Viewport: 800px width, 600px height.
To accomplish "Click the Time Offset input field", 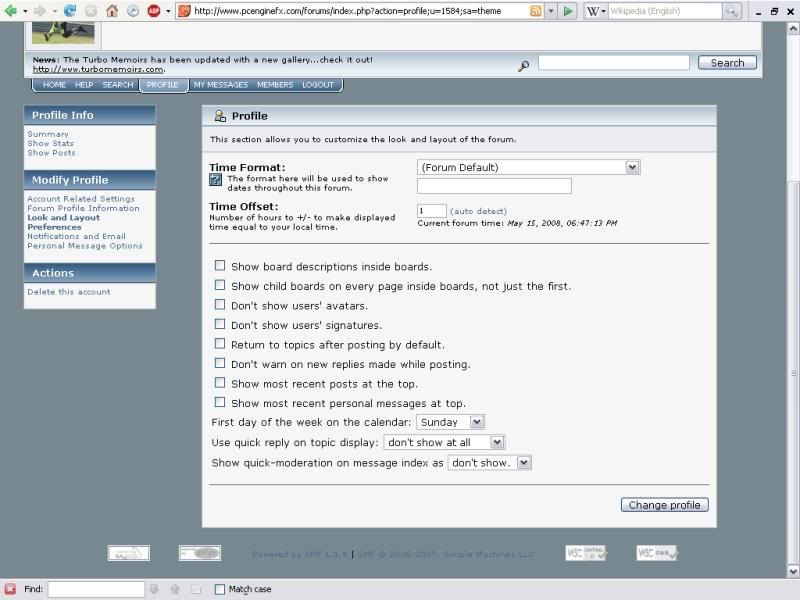I will tap(432, 211).
